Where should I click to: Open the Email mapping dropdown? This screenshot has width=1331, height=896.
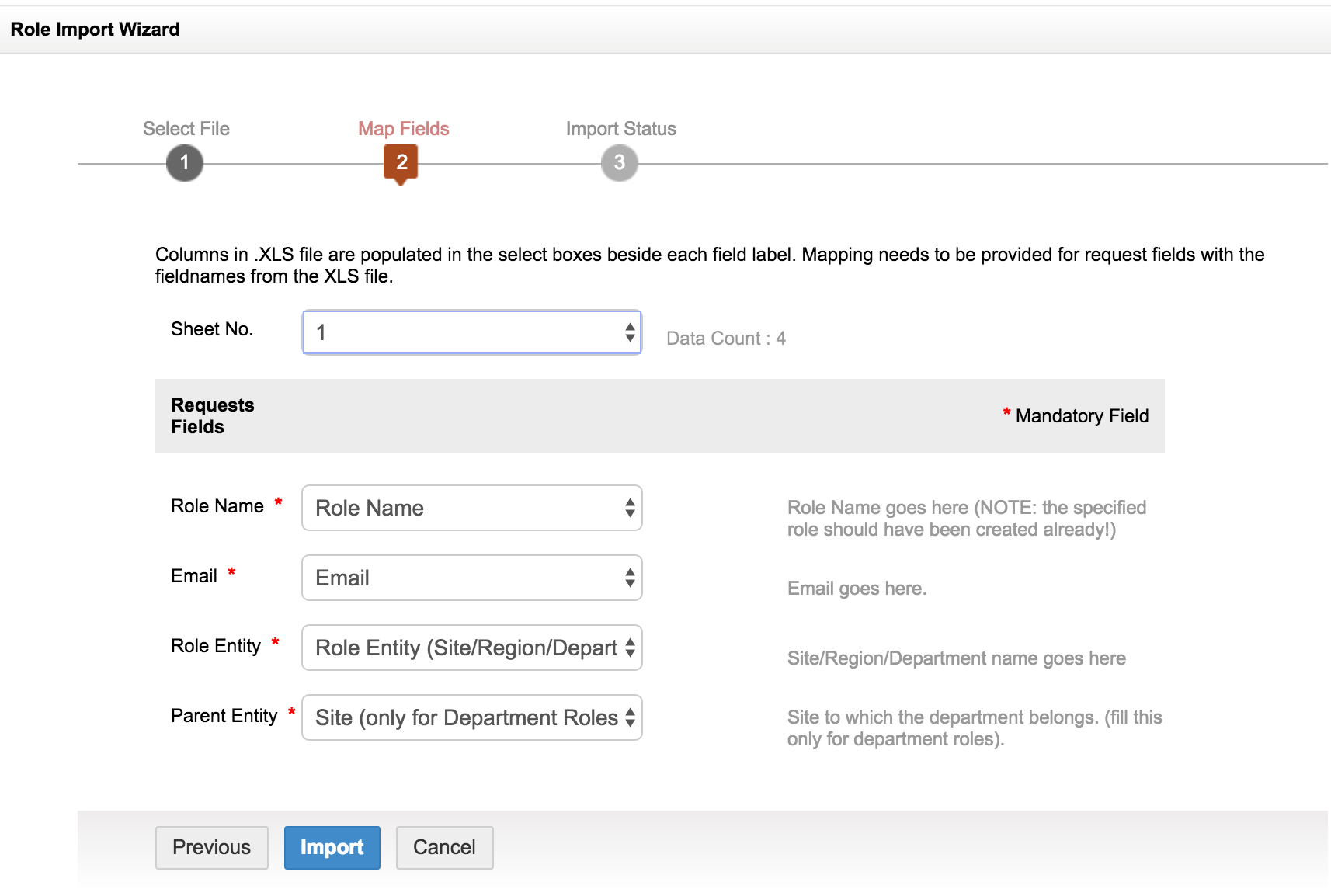pos(471,578)
